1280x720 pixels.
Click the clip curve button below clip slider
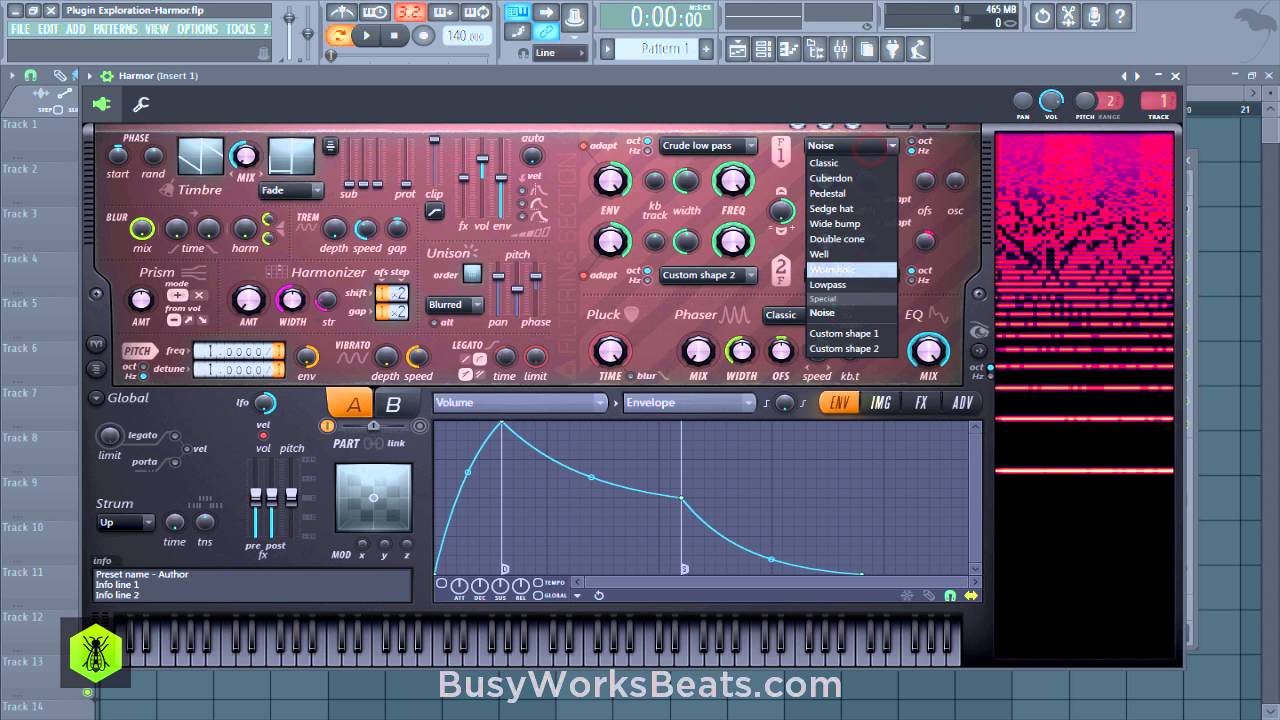434,210
